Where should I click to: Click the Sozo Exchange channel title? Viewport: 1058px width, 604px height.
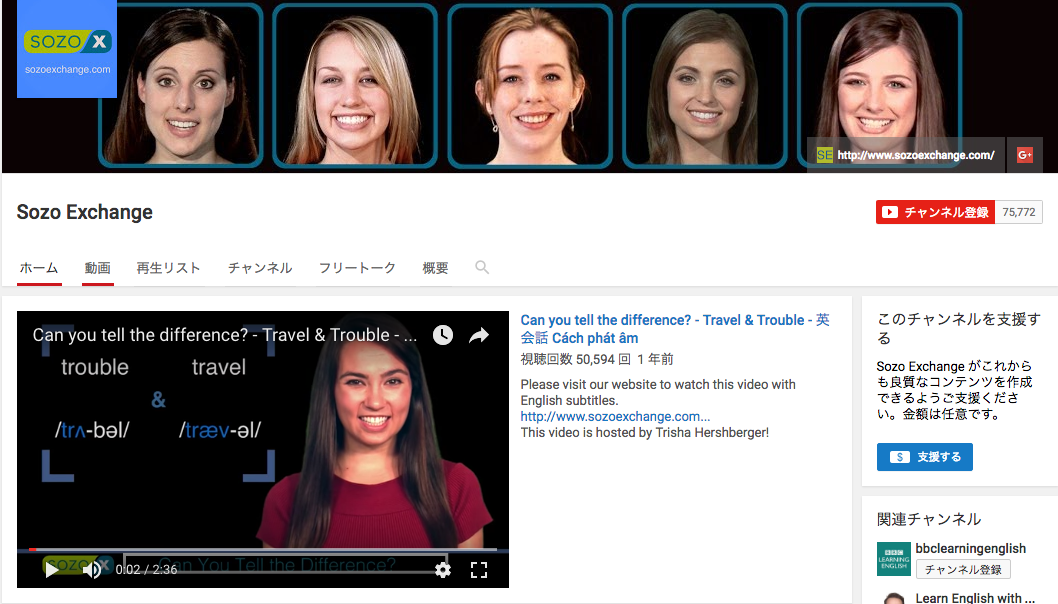point(84,212)
